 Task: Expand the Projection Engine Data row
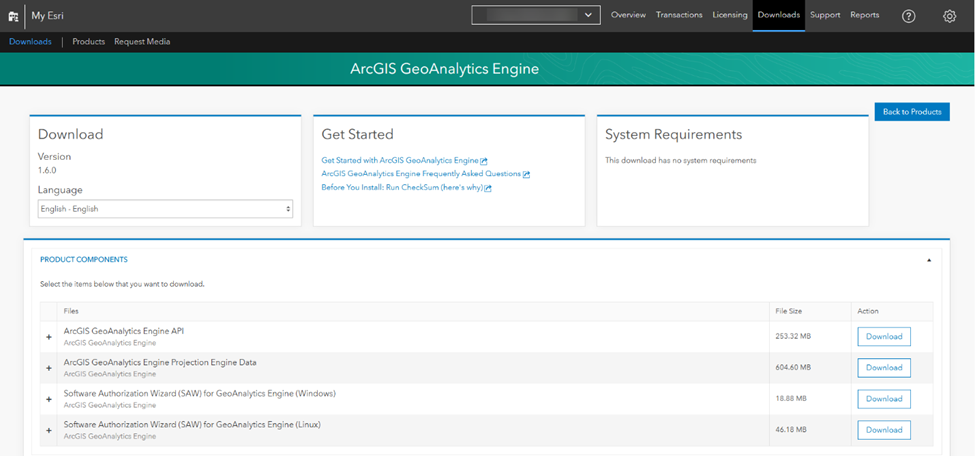click(48, 368)
